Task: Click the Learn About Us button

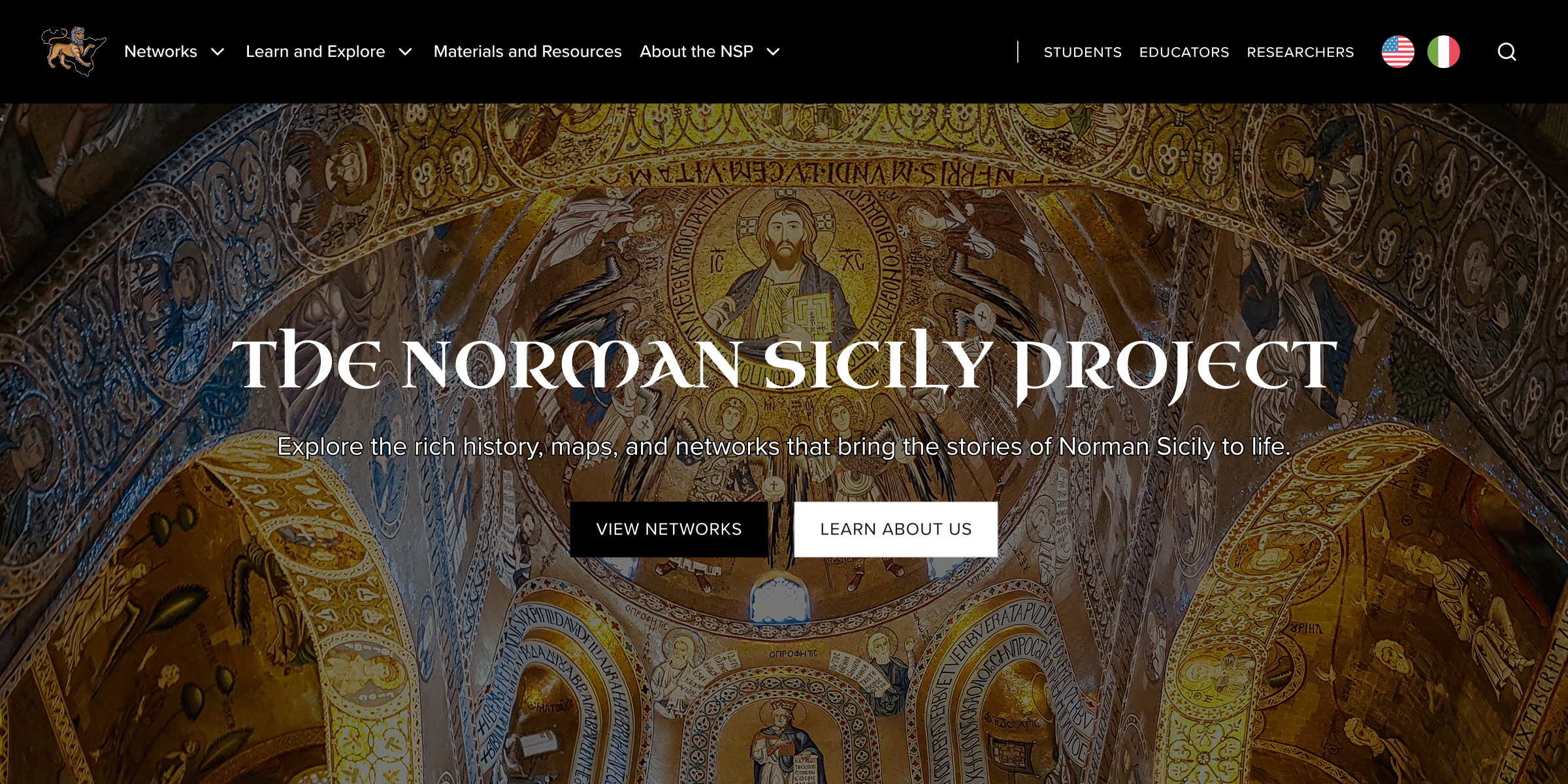Action: pos(896,529)
